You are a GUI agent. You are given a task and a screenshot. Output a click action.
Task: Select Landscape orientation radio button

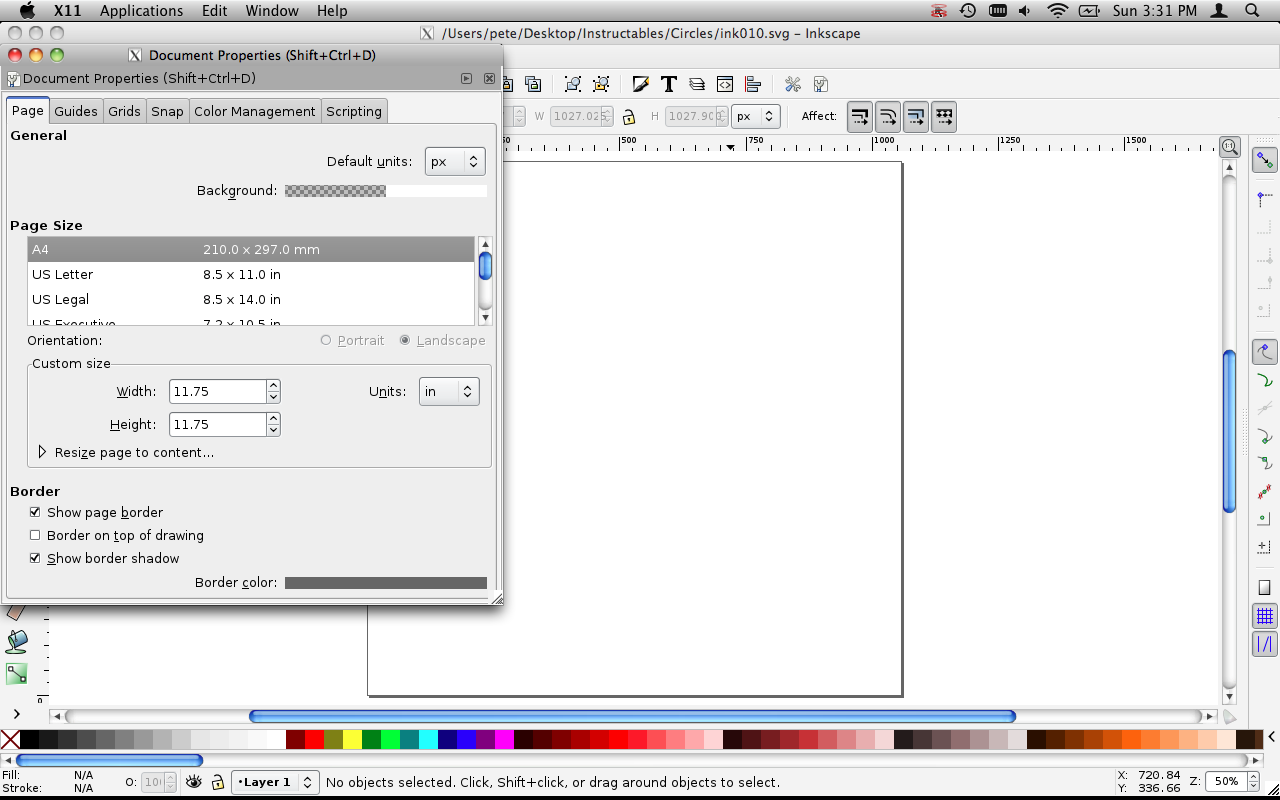(405, 340)
